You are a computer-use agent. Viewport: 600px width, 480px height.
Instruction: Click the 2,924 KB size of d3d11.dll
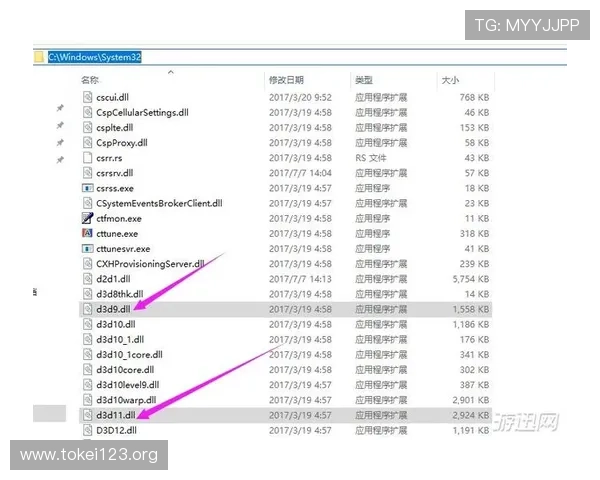coord(471,415)
